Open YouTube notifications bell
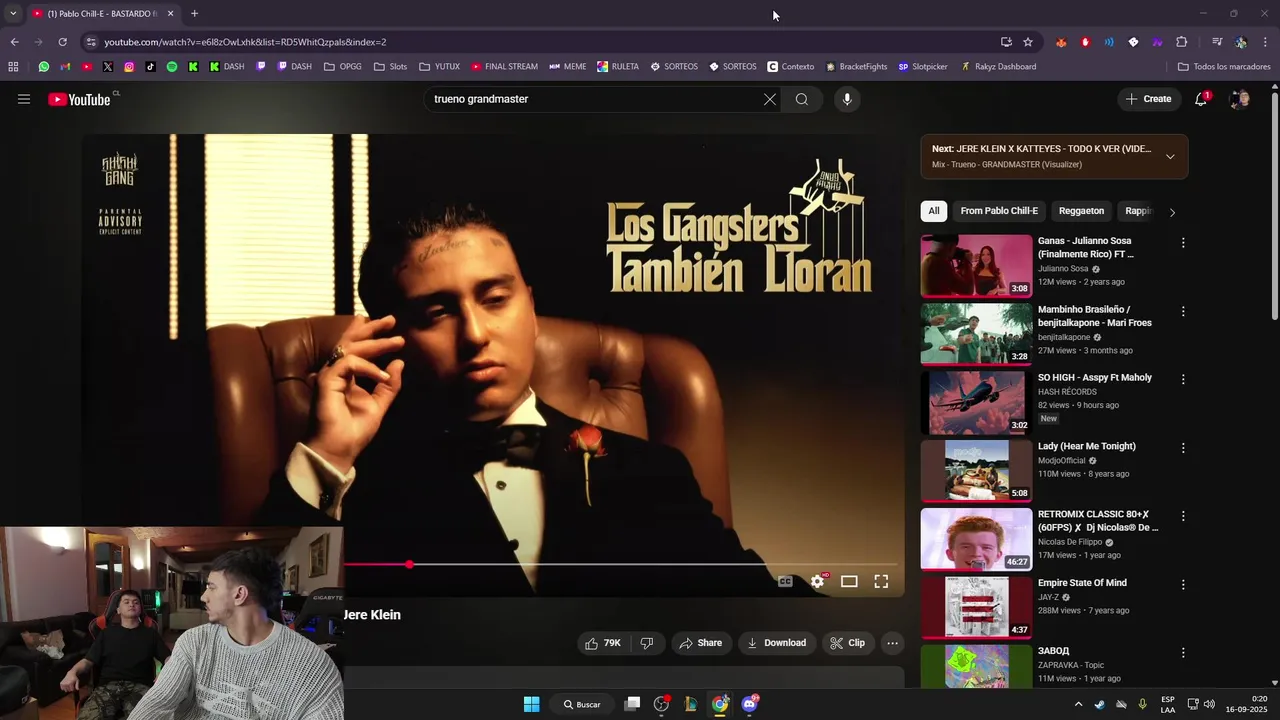 pos(1201,99)
